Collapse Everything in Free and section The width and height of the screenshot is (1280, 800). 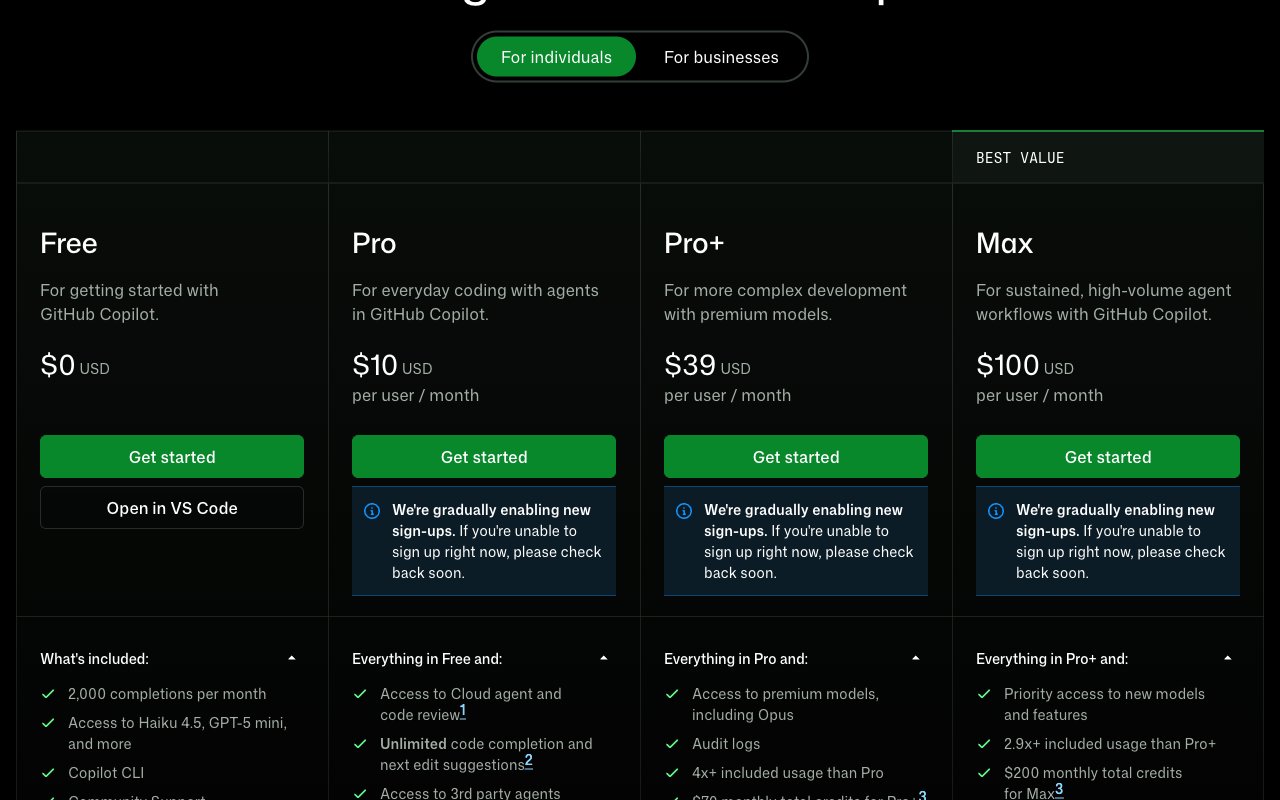coord(604,658)
